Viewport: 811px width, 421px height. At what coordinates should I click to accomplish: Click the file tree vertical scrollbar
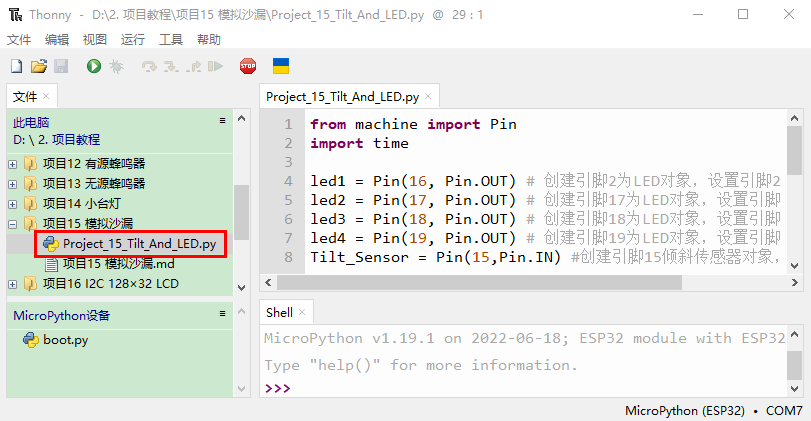pyautogui.click(x=241, y=210)
